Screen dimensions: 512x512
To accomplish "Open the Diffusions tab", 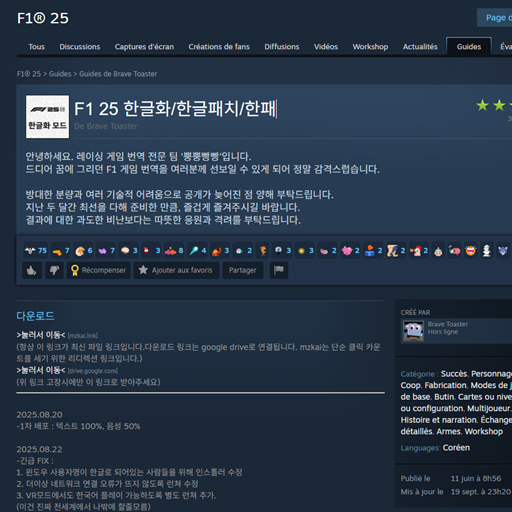I will (x=282, y=47).
